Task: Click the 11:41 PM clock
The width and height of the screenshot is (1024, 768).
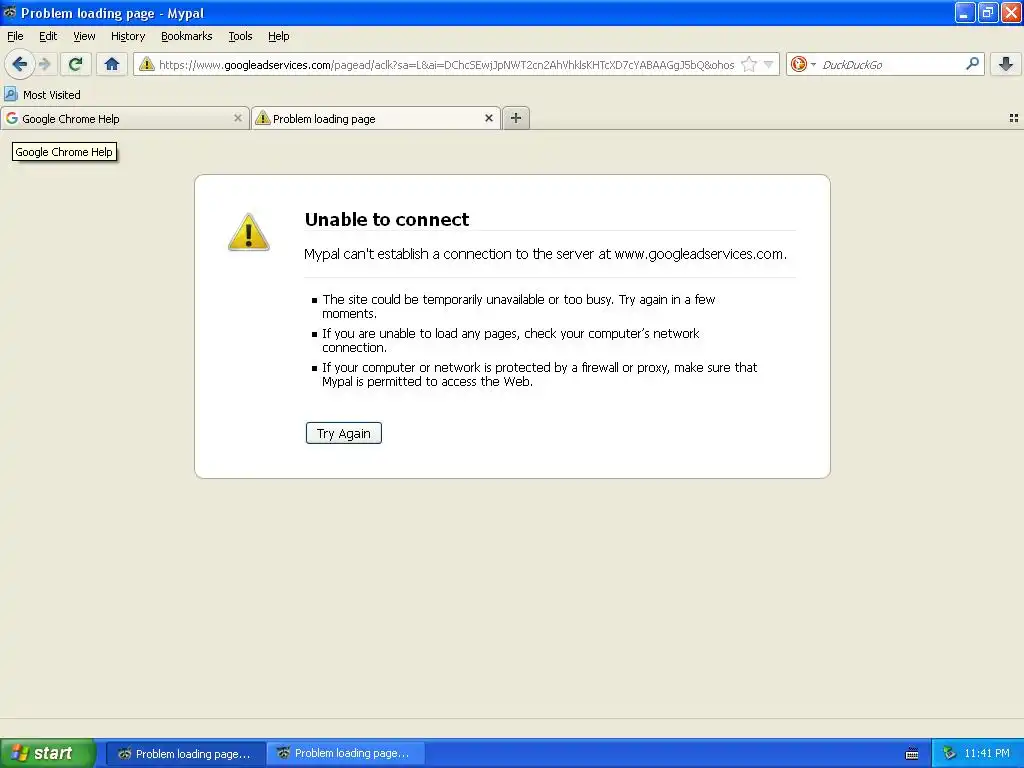Action: (987, 753)
